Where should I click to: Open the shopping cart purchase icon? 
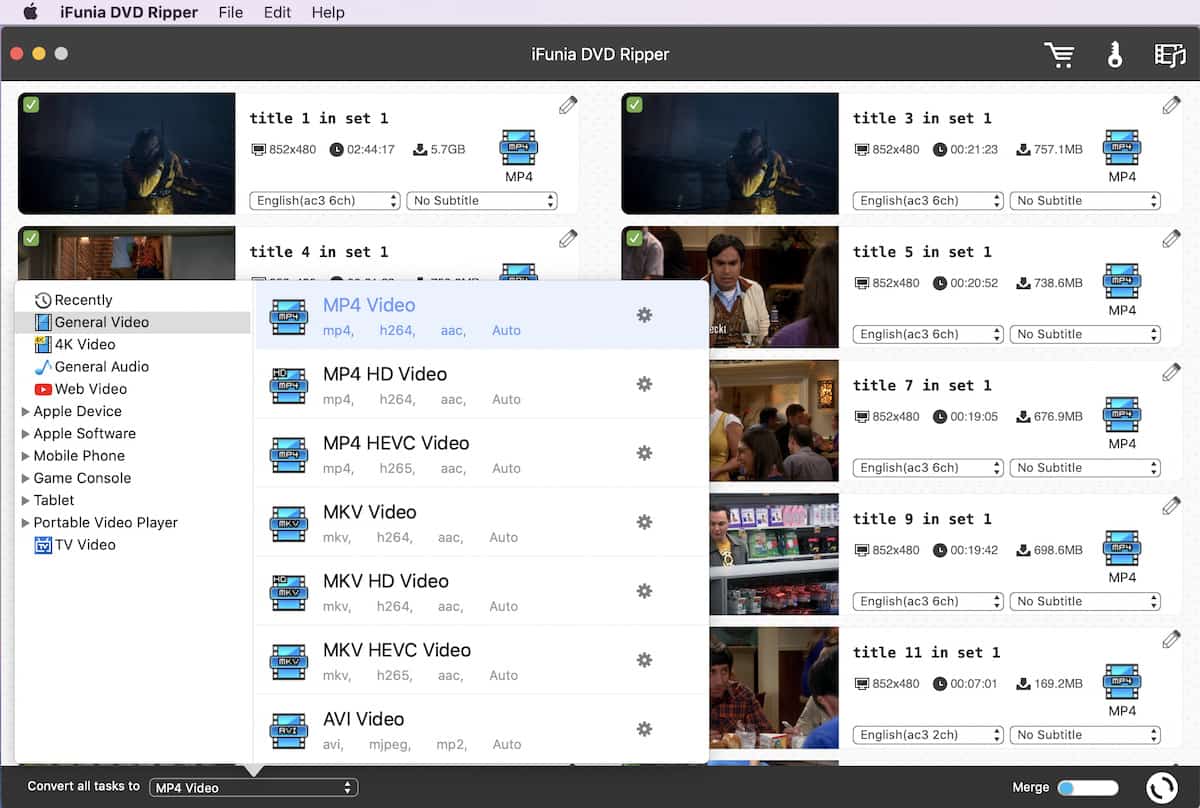point(1059,55)
